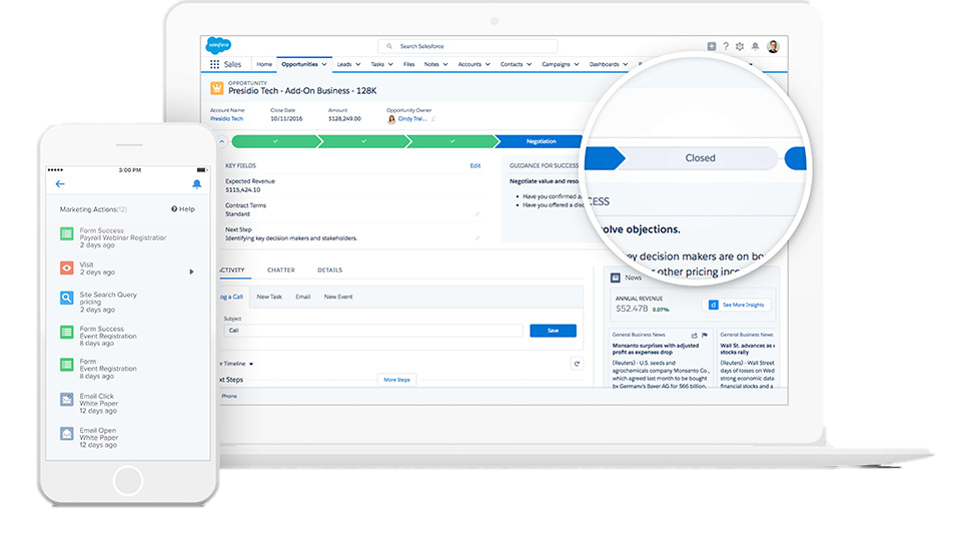The image size is (953, 540).
Task: Tap the green Payroll Webinar Registration form icon
Action: tap(67, 234)
